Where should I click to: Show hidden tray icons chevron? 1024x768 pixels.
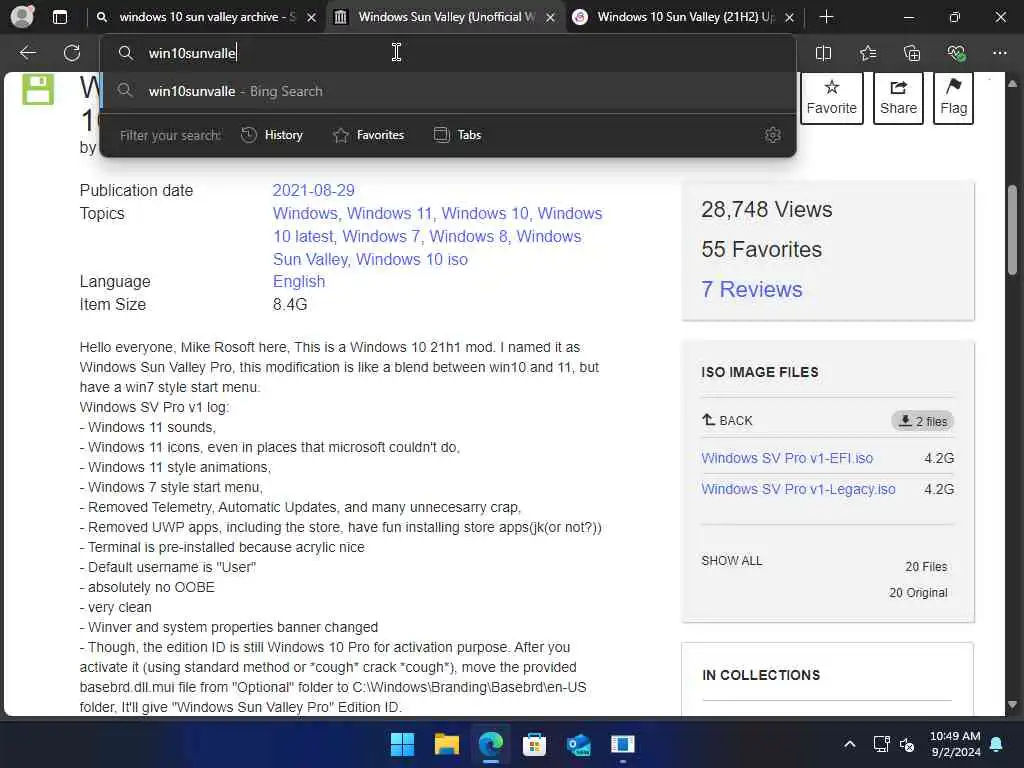[850, 744]
